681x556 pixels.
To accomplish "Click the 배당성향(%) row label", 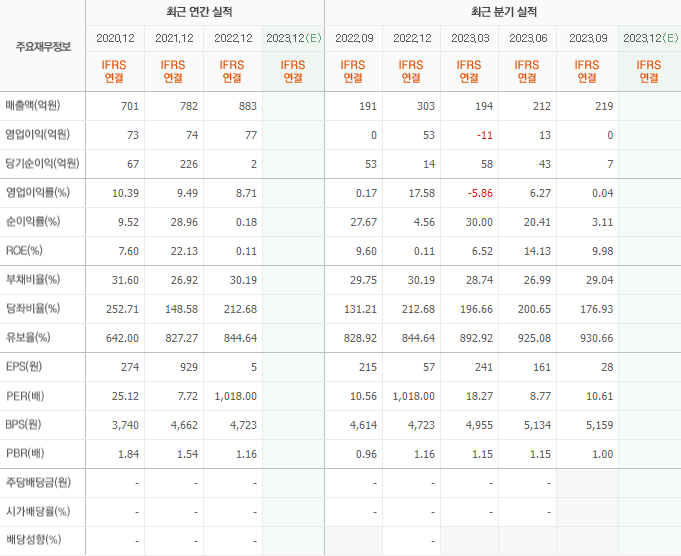I will [x=33, y=540].
